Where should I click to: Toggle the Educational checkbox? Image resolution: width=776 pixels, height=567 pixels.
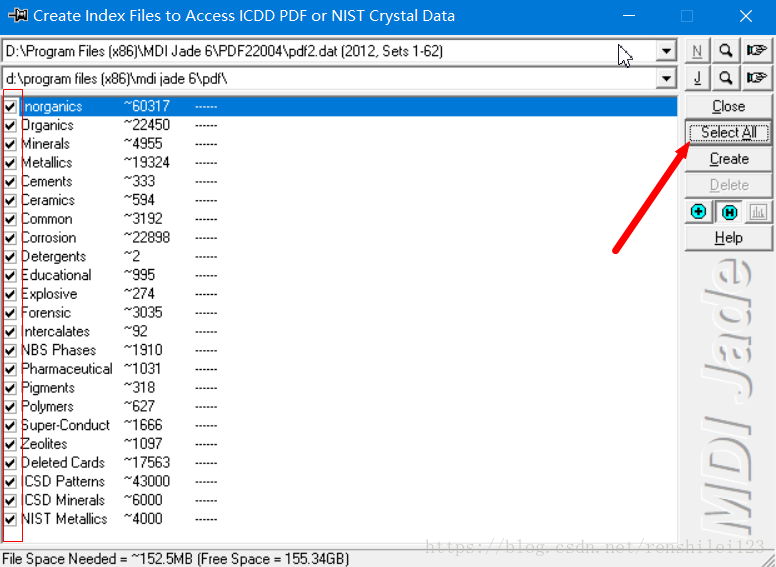coord(10,276)
